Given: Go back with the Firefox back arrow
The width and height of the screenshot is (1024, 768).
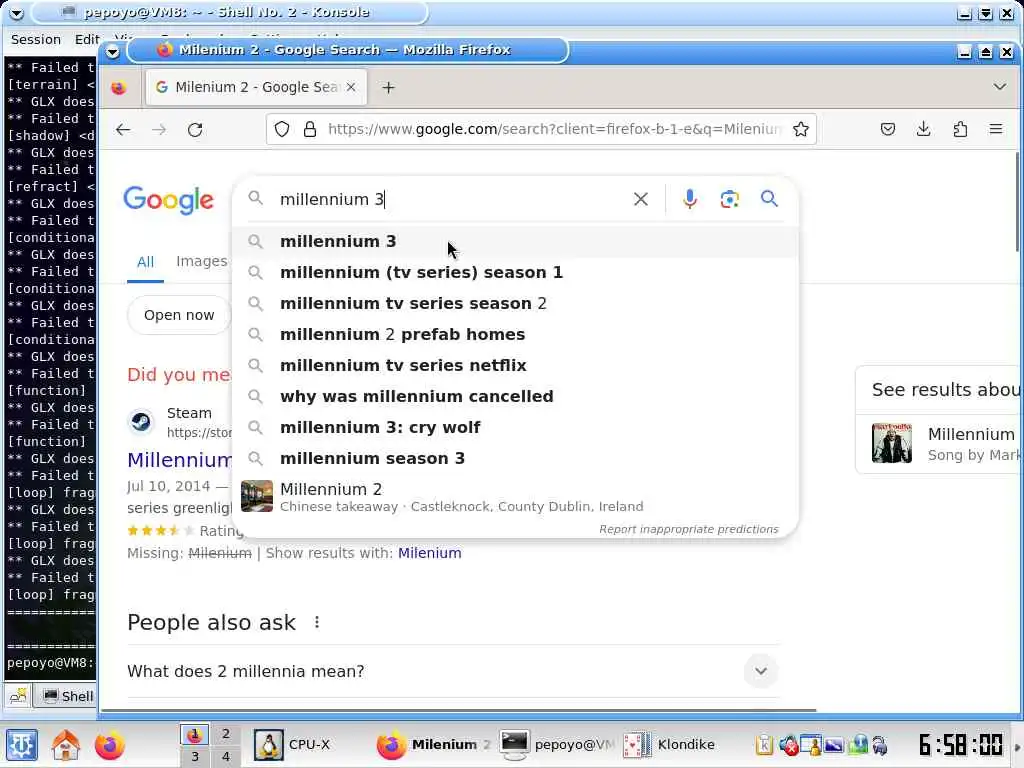Looking at the screenshot, I should point(123,129).
